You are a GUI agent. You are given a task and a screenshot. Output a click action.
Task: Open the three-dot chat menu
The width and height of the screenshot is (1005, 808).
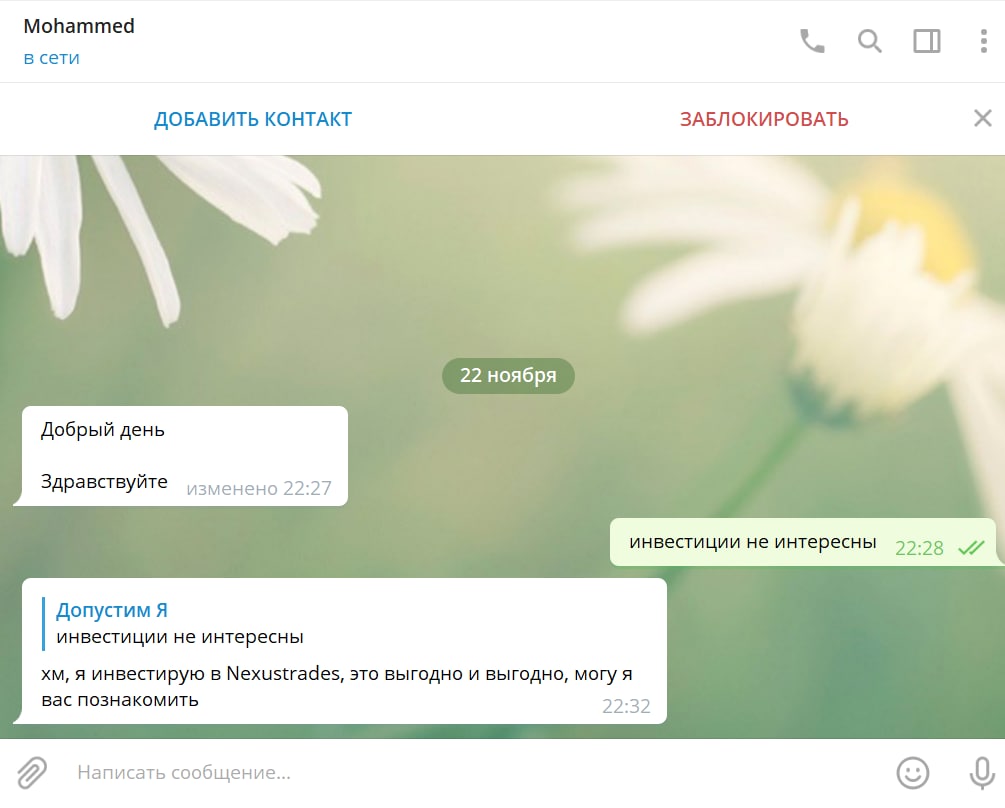pos(983,41)
